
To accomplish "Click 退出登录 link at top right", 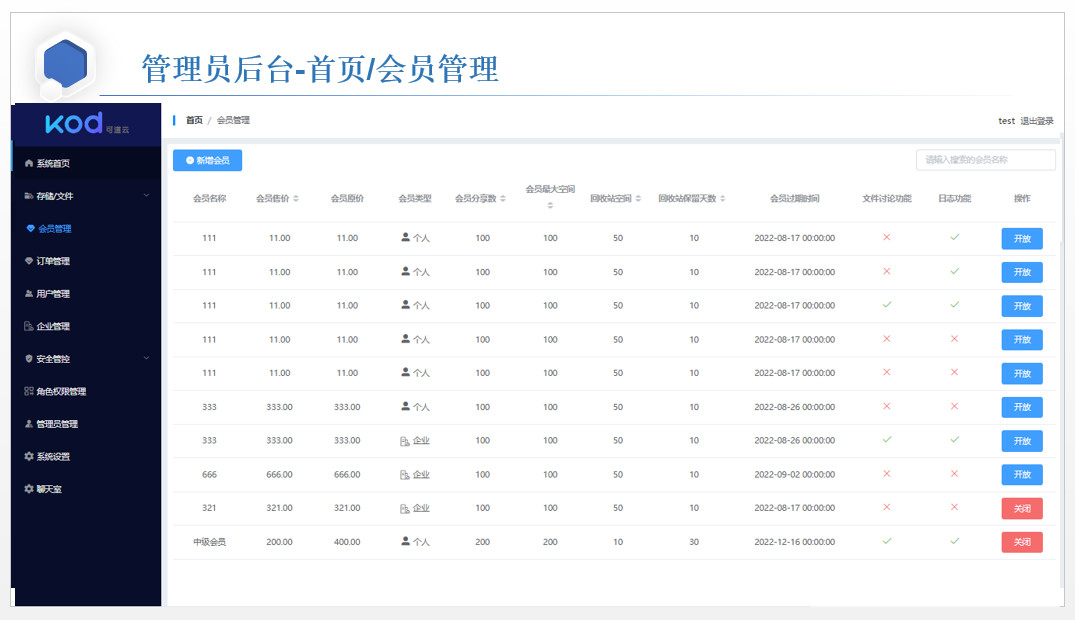I will [x=1037, y=121].
